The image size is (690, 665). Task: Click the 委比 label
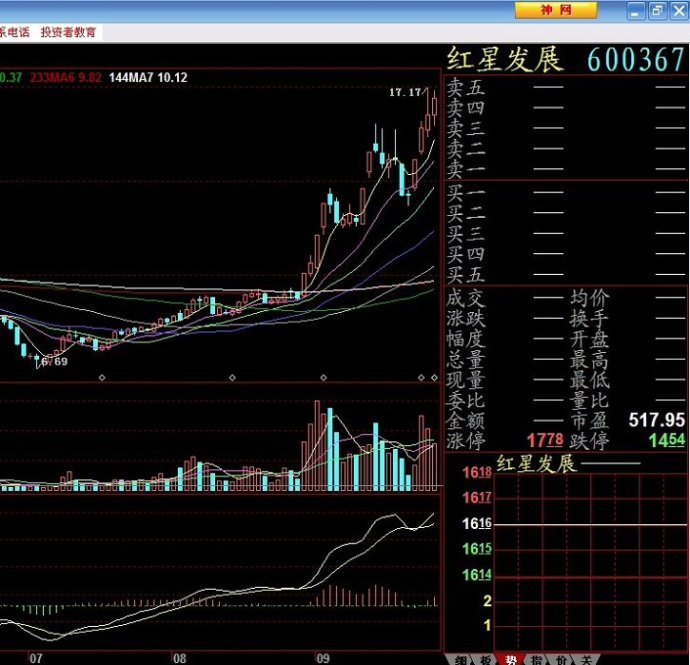click(x=466, y=400)
